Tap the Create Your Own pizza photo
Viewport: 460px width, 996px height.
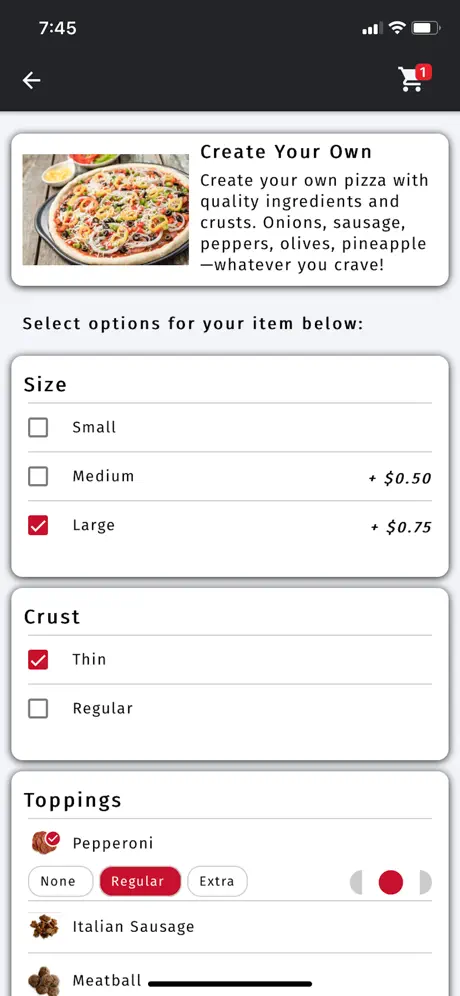coord(105,210)
